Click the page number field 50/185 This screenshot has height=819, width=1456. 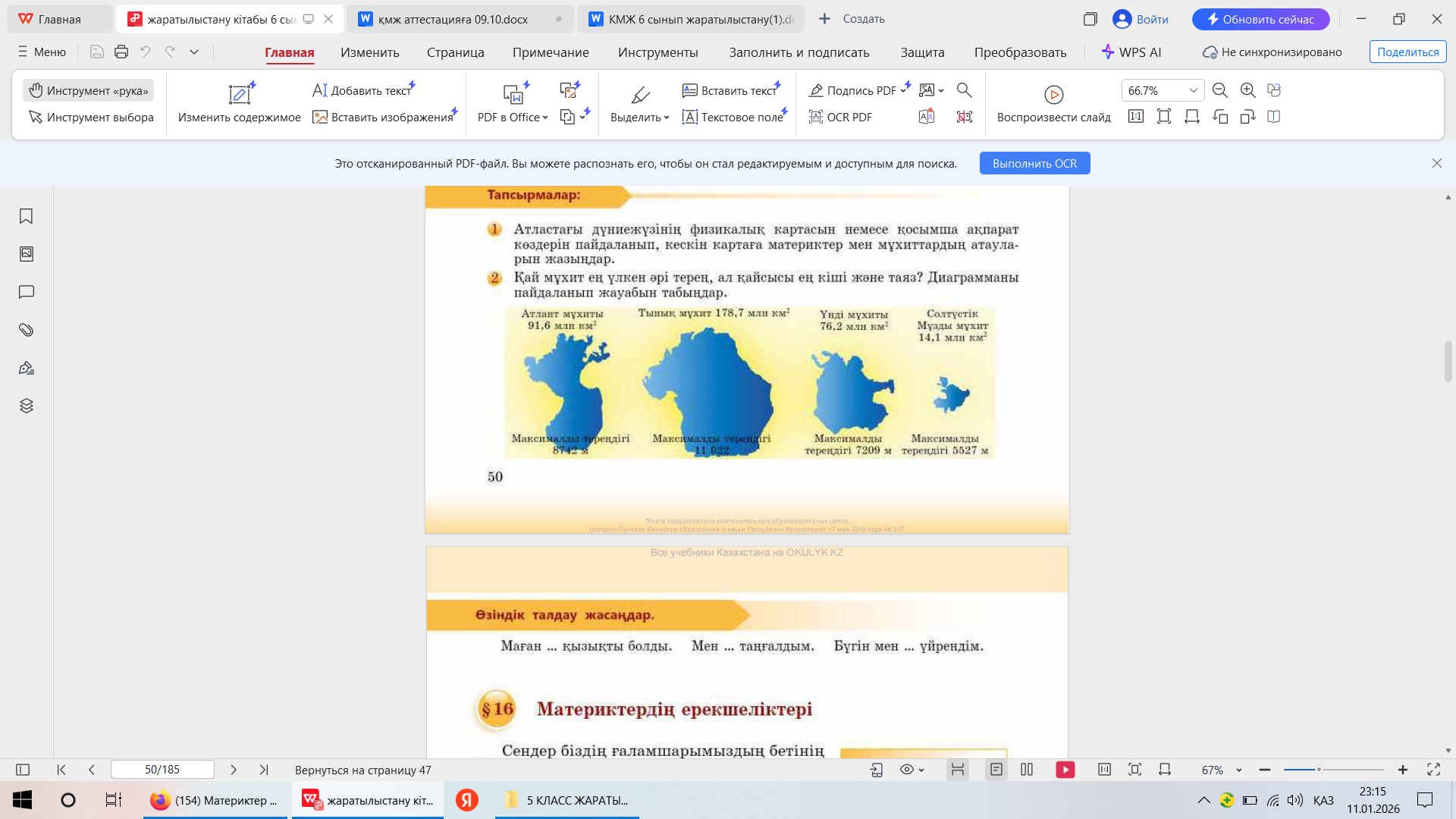click(162, 770)
